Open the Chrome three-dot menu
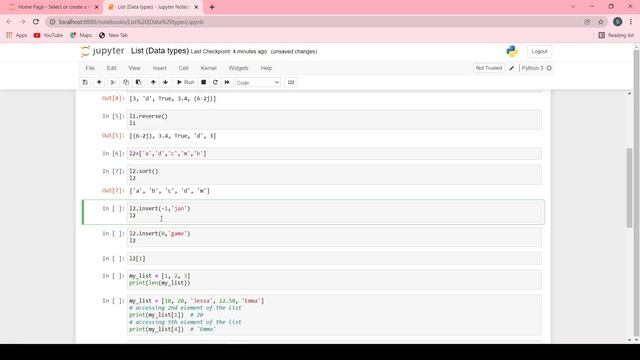The width and height of the screenshot is (640, 360). pos(631,22)
